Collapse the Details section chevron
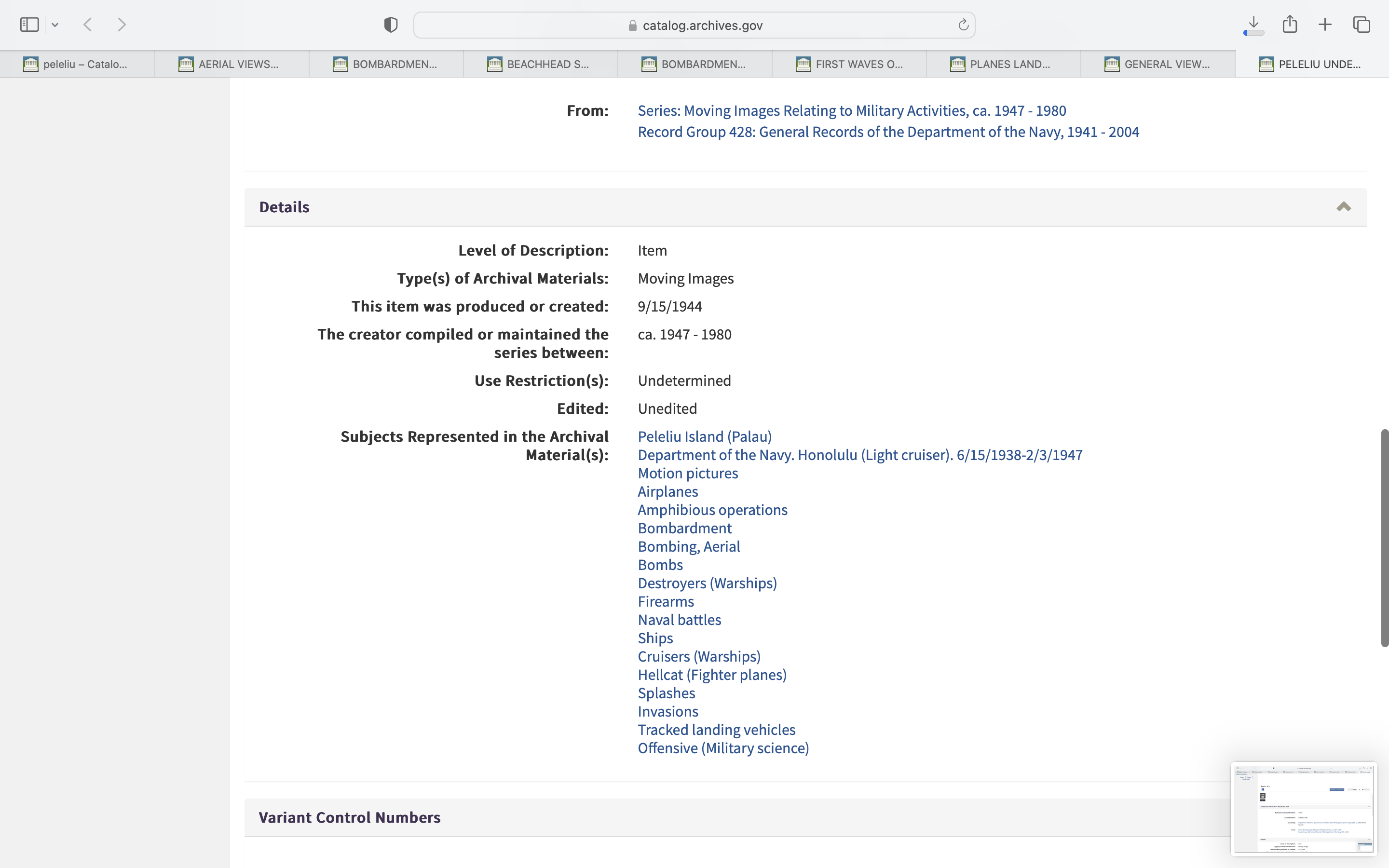Viewport: 1389px width, 868px height. click(1344, 207)
